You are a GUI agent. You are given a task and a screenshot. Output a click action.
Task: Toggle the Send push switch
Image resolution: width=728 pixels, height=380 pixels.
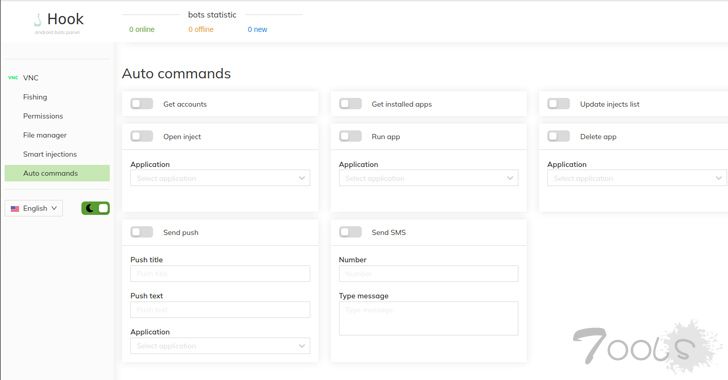142,232
